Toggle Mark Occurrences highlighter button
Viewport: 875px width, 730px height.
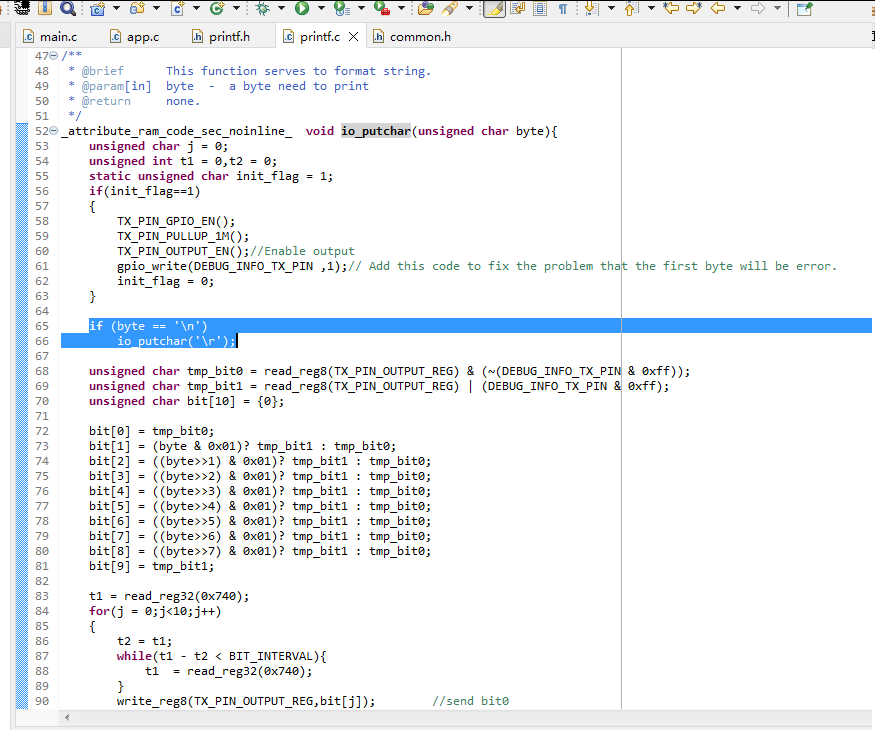[494, 9]
